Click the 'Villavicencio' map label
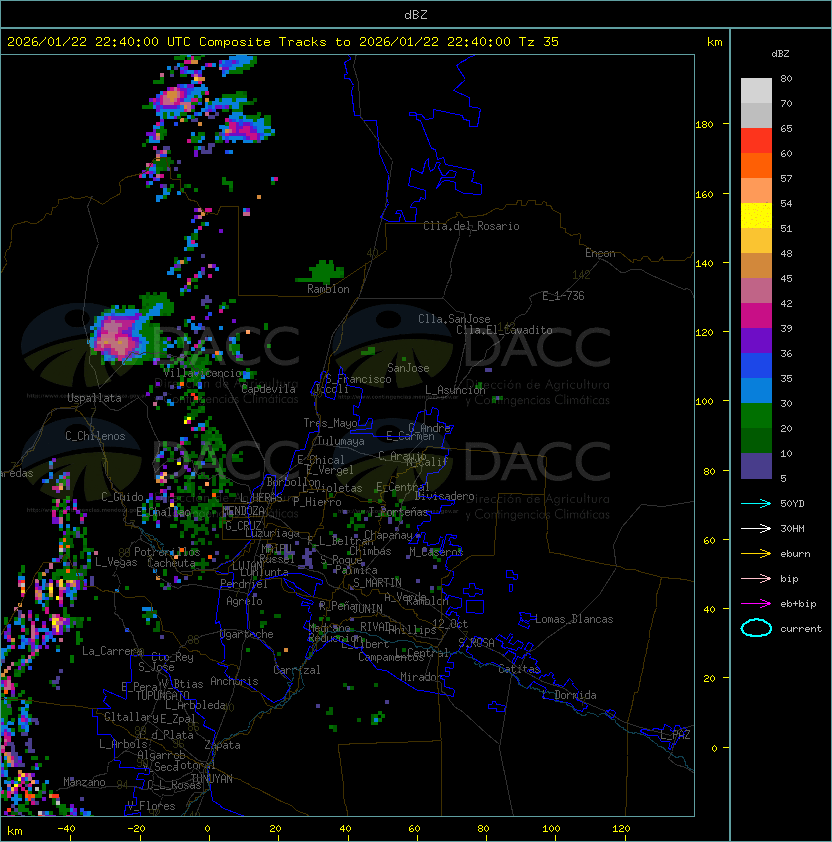832x842 pixels. (x=202, y=373)
